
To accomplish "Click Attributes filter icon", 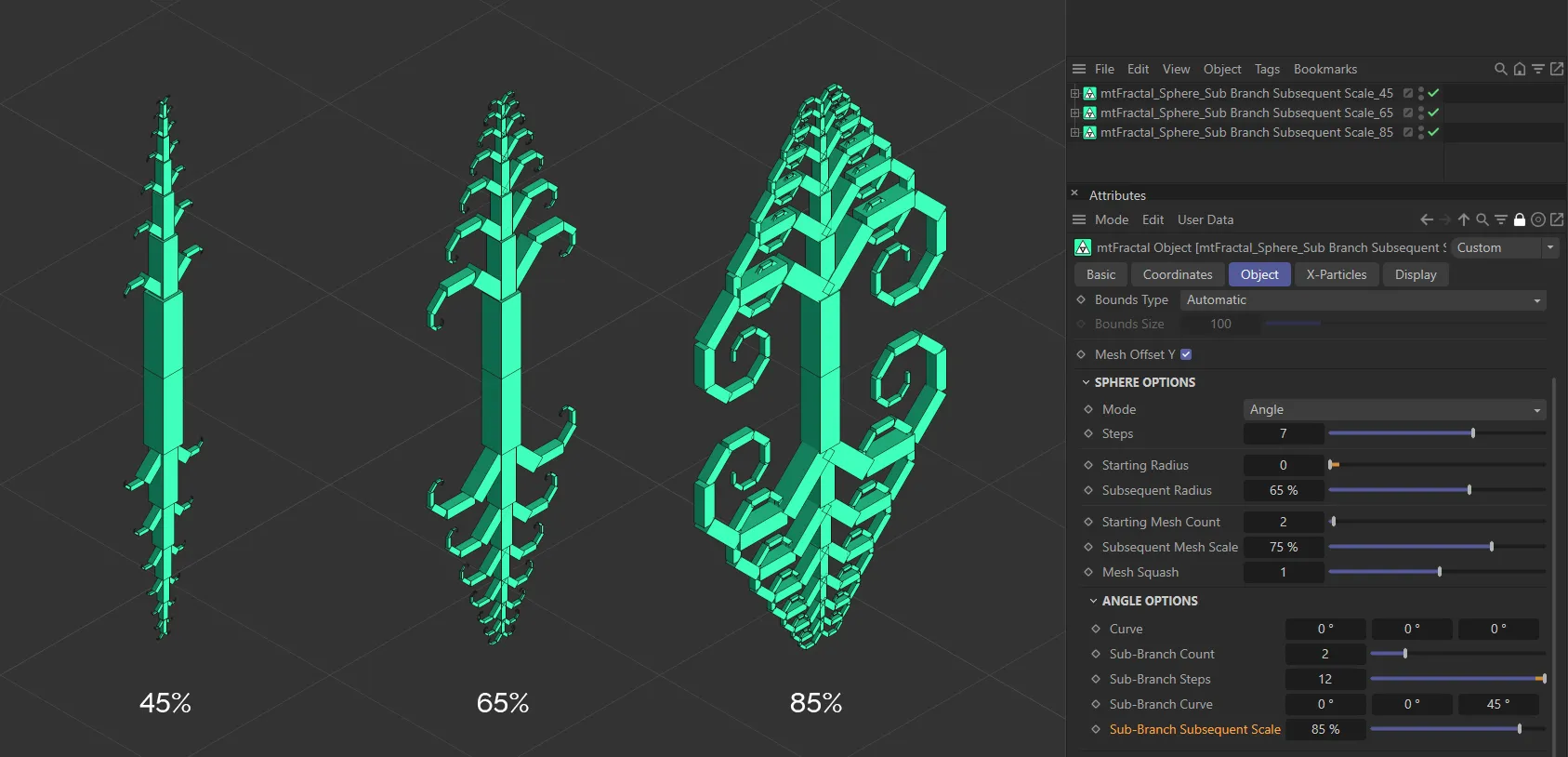I will tap(1501, 219).
